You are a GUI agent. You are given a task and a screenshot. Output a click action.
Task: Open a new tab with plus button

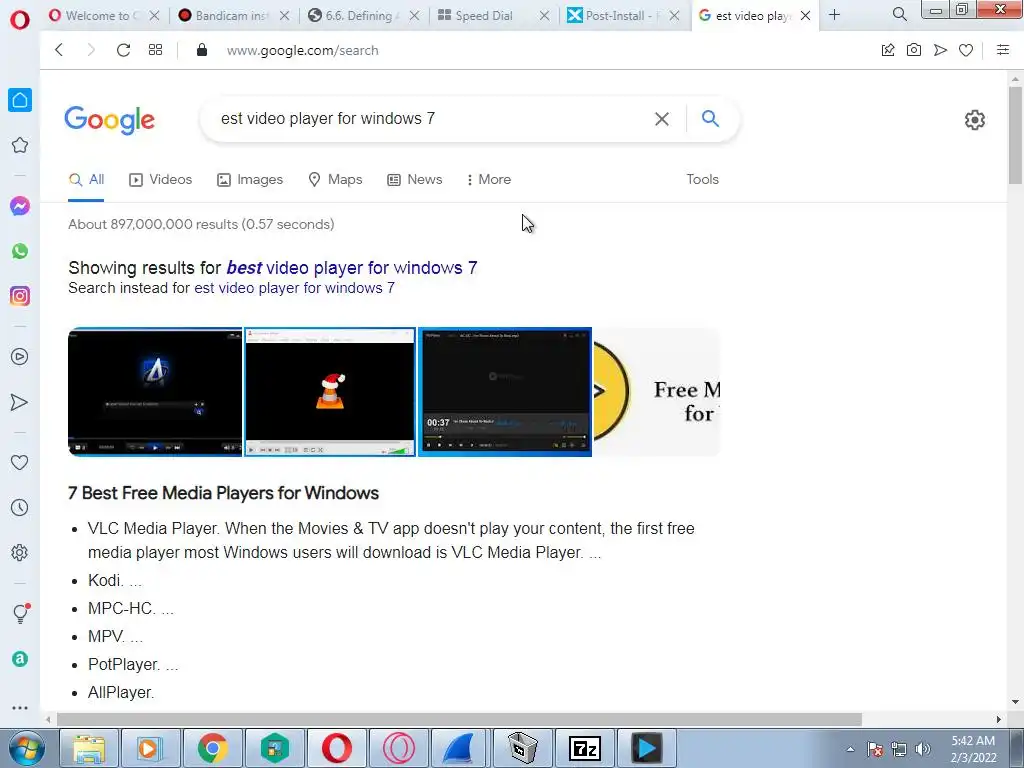834,15
